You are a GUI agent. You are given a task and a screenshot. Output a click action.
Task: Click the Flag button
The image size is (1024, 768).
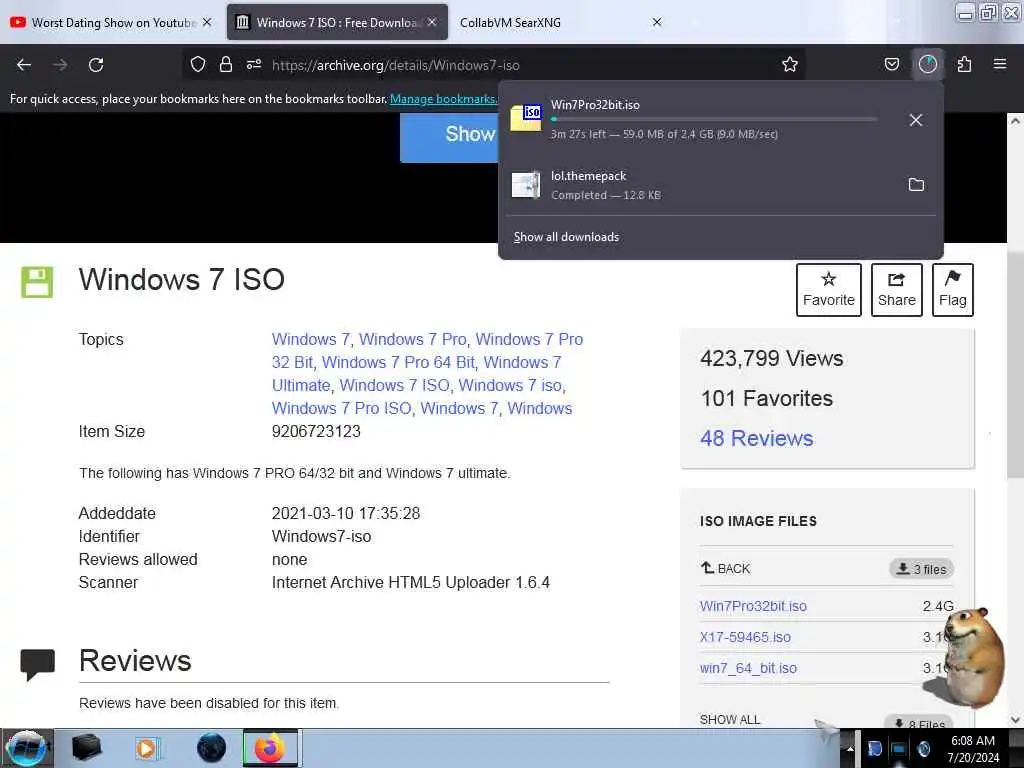click(953, 290)
